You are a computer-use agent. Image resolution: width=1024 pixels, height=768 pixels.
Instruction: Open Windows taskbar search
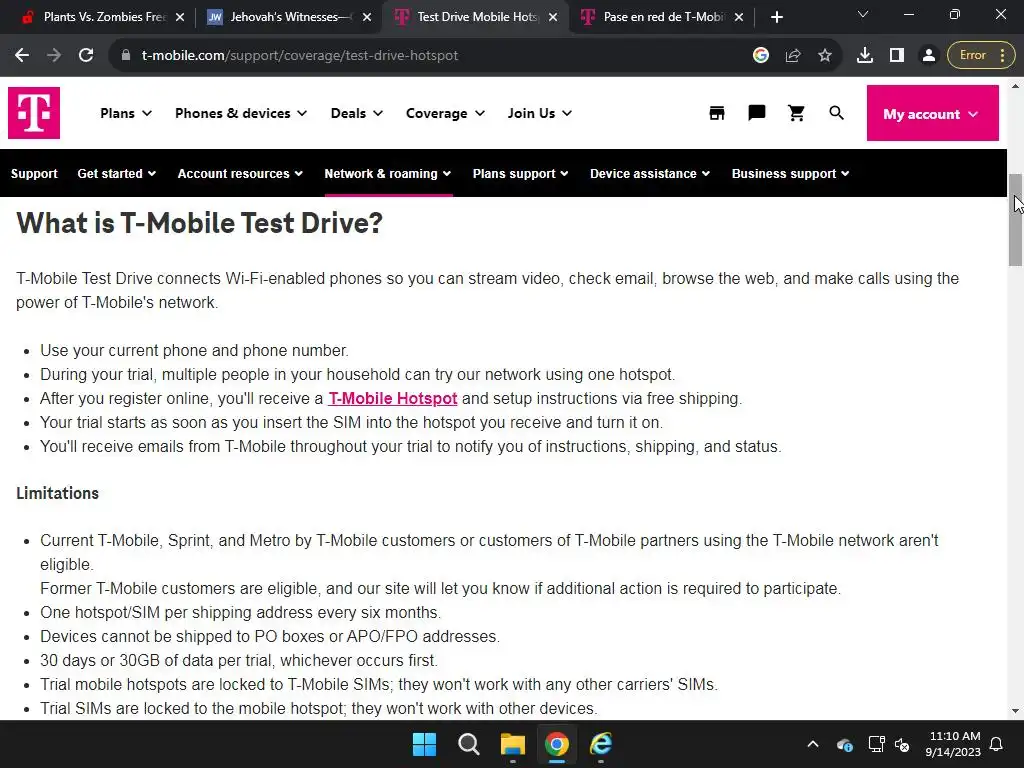click(x=468, y=744)
